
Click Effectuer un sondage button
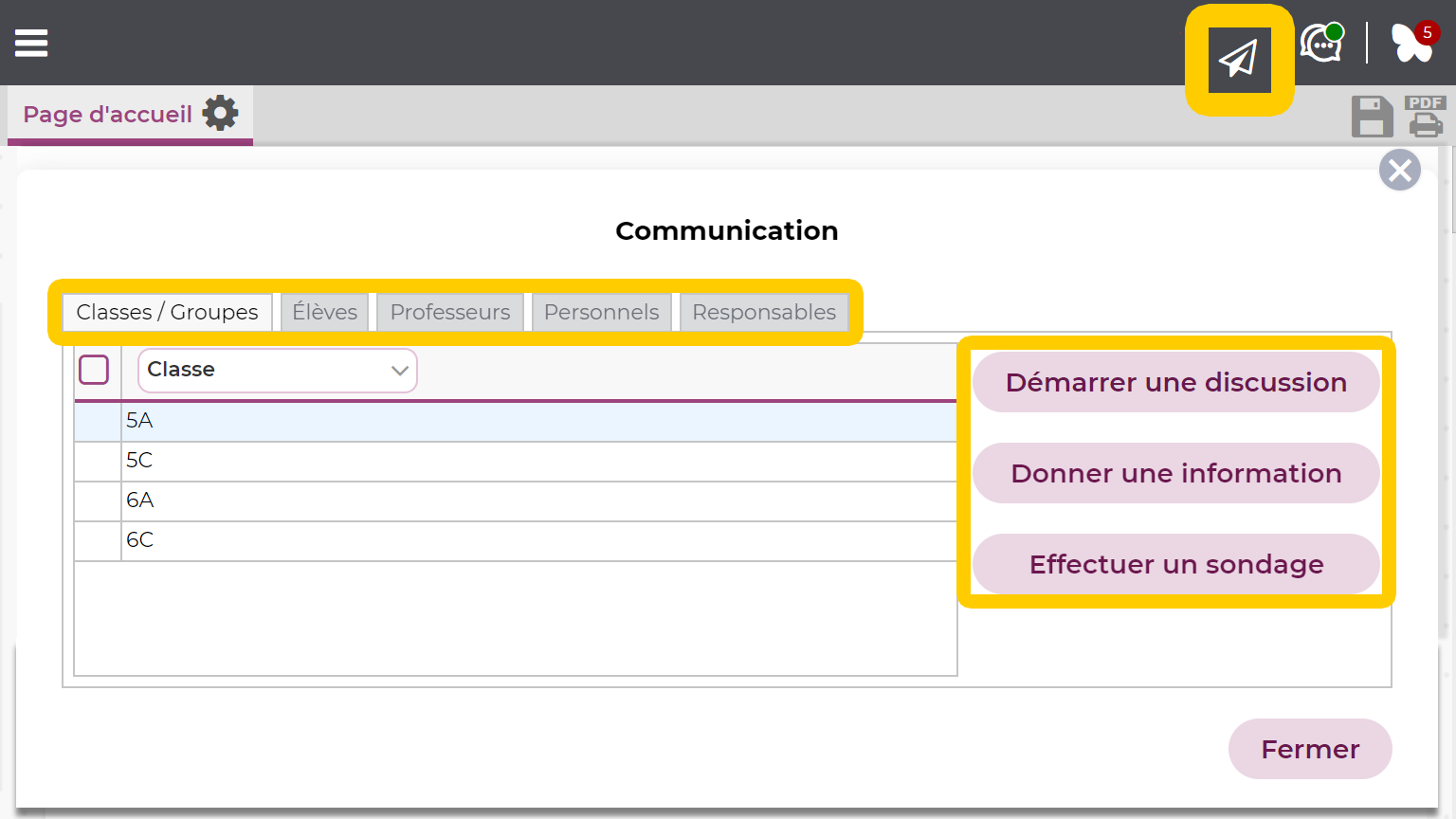(x=1176, y=564)
